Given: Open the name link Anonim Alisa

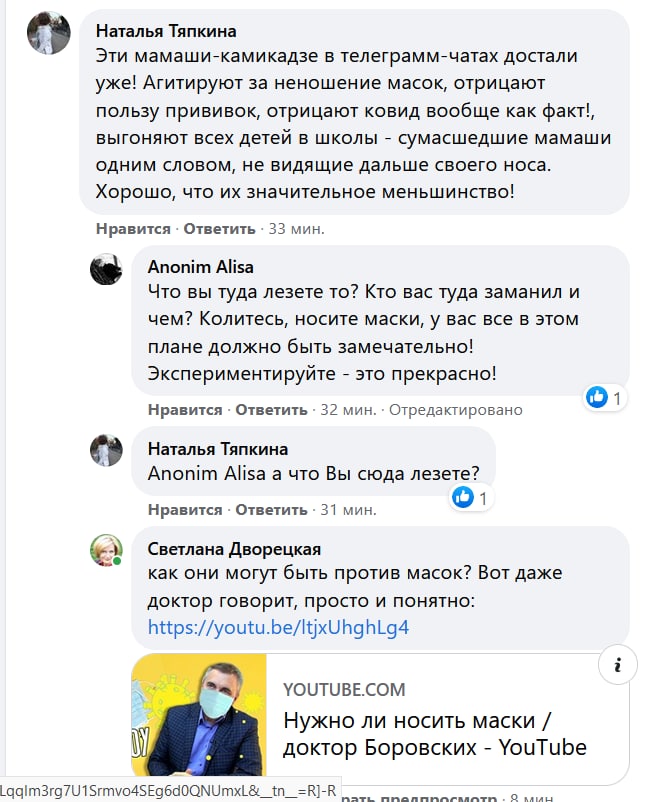Looking at the screenshot, I should click(201, 267).
